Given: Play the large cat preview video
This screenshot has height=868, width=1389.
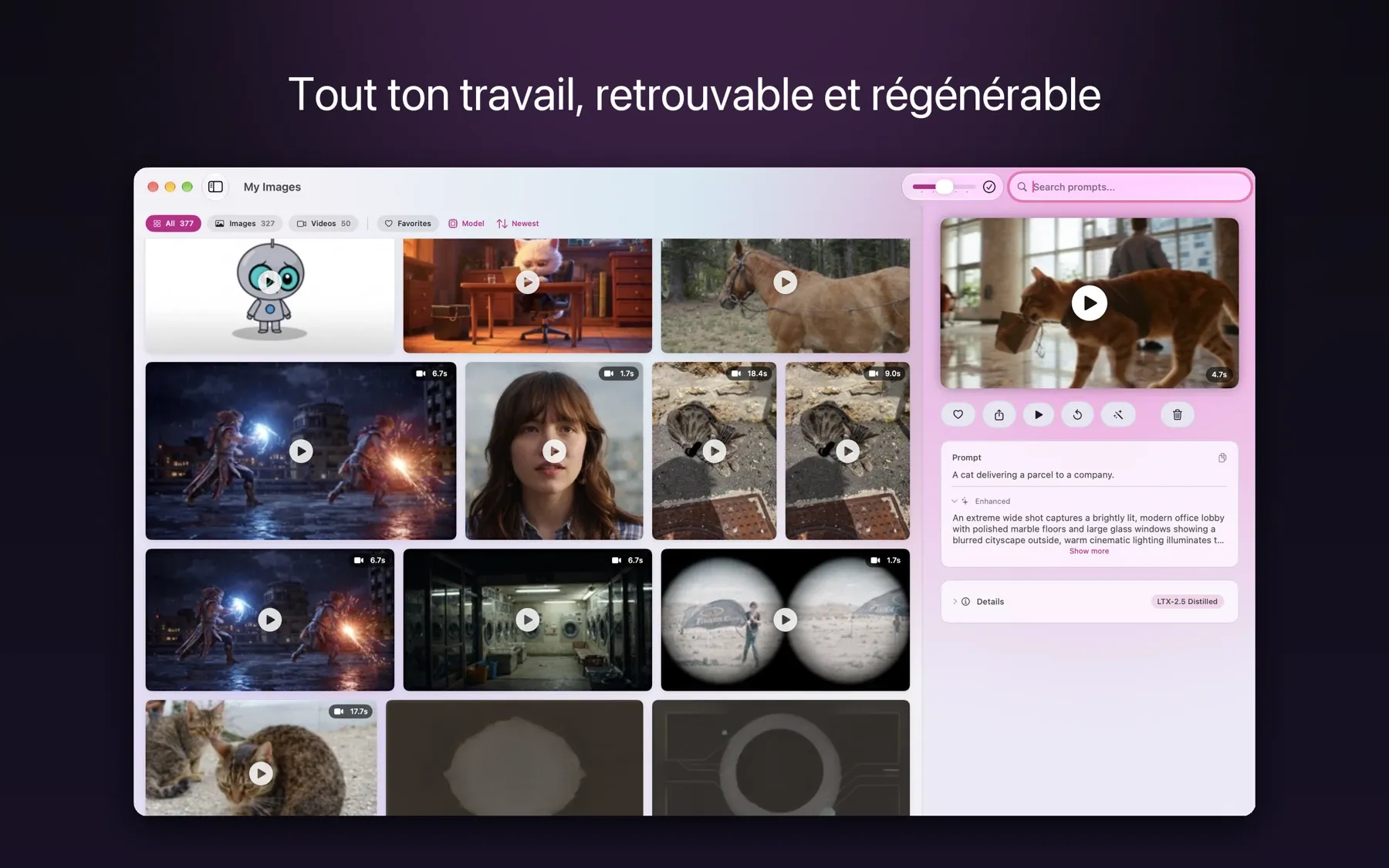Looking at the screenshot, I should tap(1089, 303).
